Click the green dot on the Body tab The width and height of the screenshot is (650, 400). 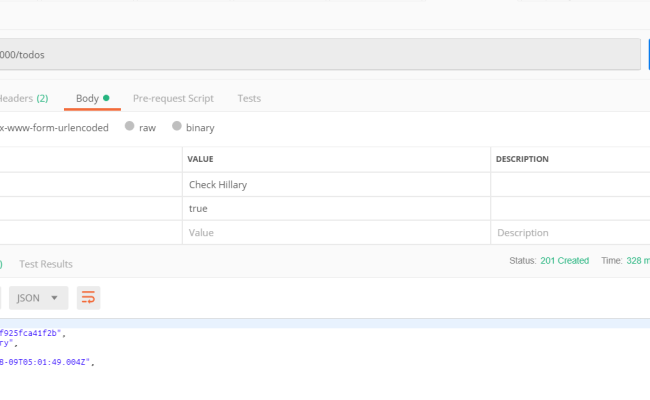pyautogui.click(x=106, y=98)
